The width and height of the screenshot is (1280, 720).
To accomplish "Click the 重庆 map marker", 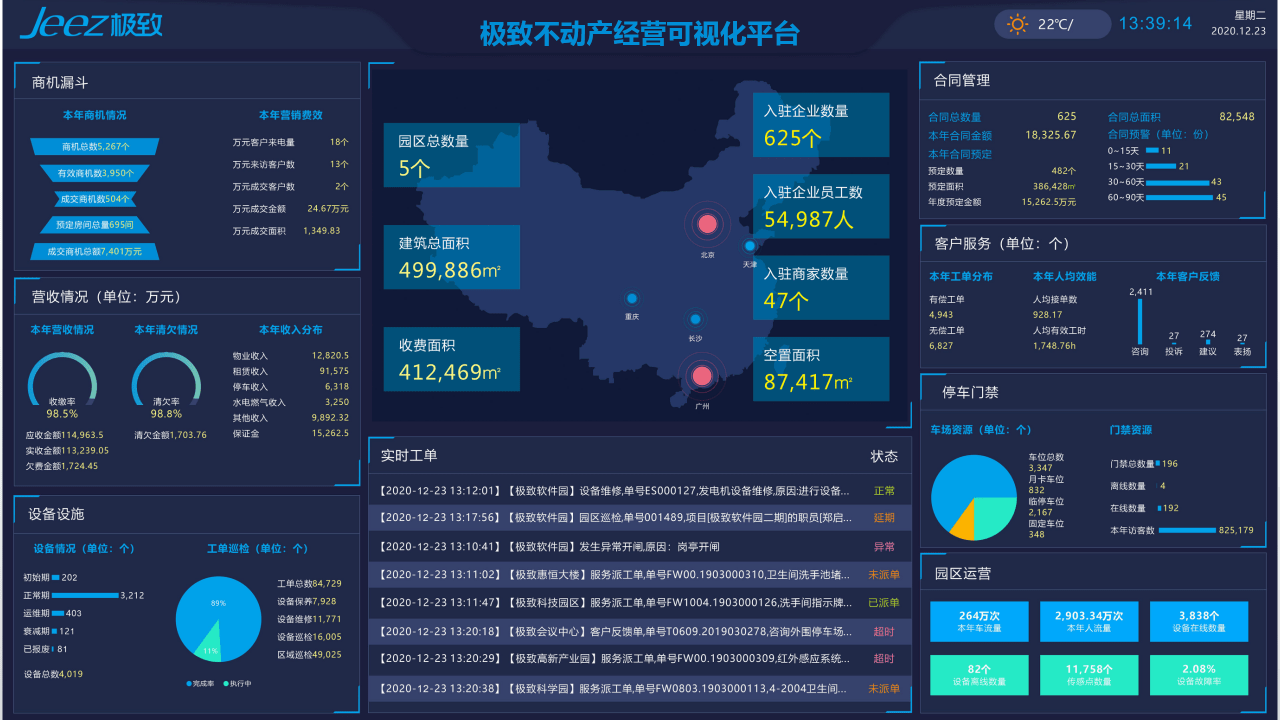I will 631,297.
